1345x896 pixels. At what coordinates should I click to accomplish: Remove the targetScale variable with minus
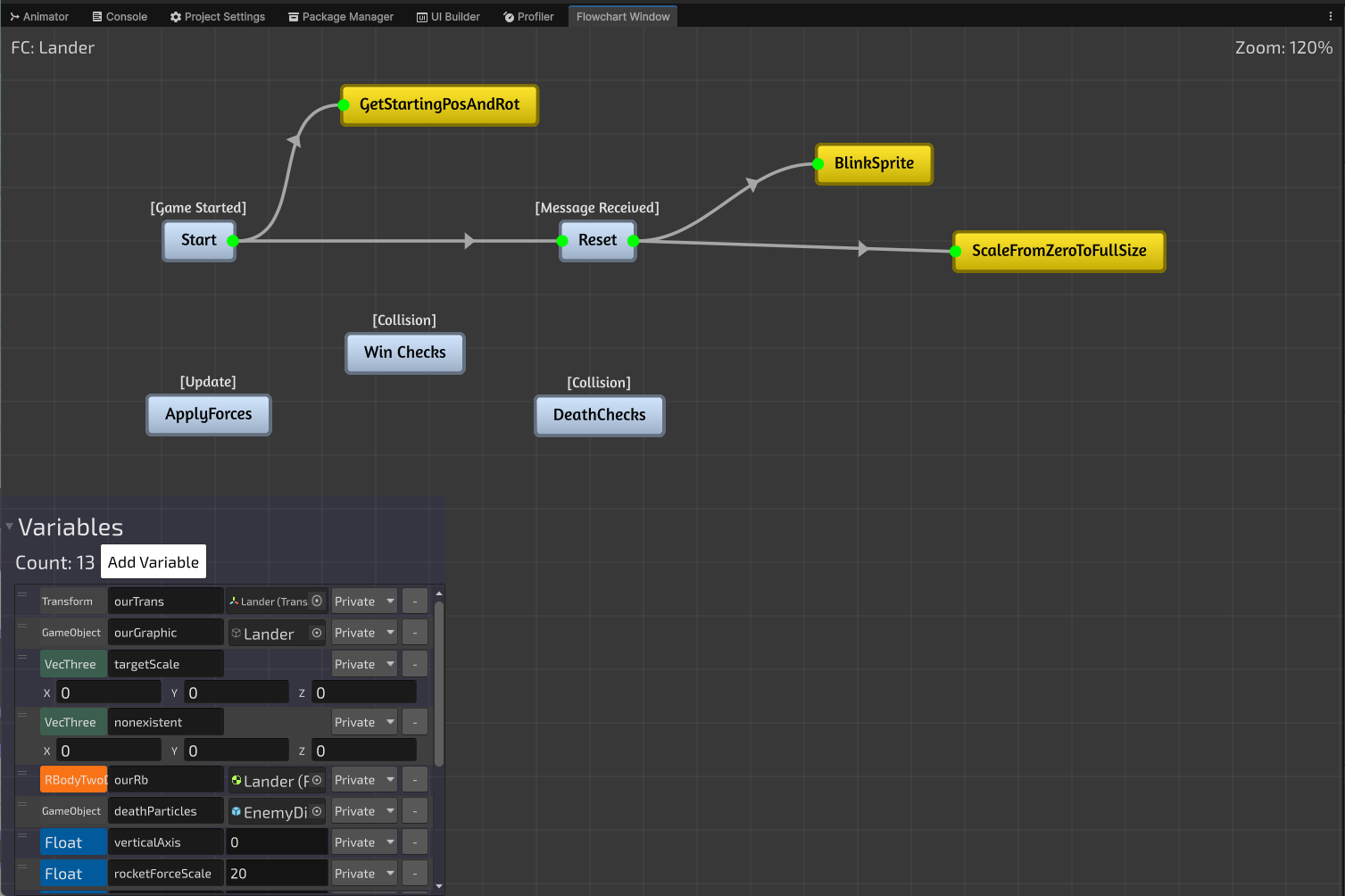[x=415, y=664]
